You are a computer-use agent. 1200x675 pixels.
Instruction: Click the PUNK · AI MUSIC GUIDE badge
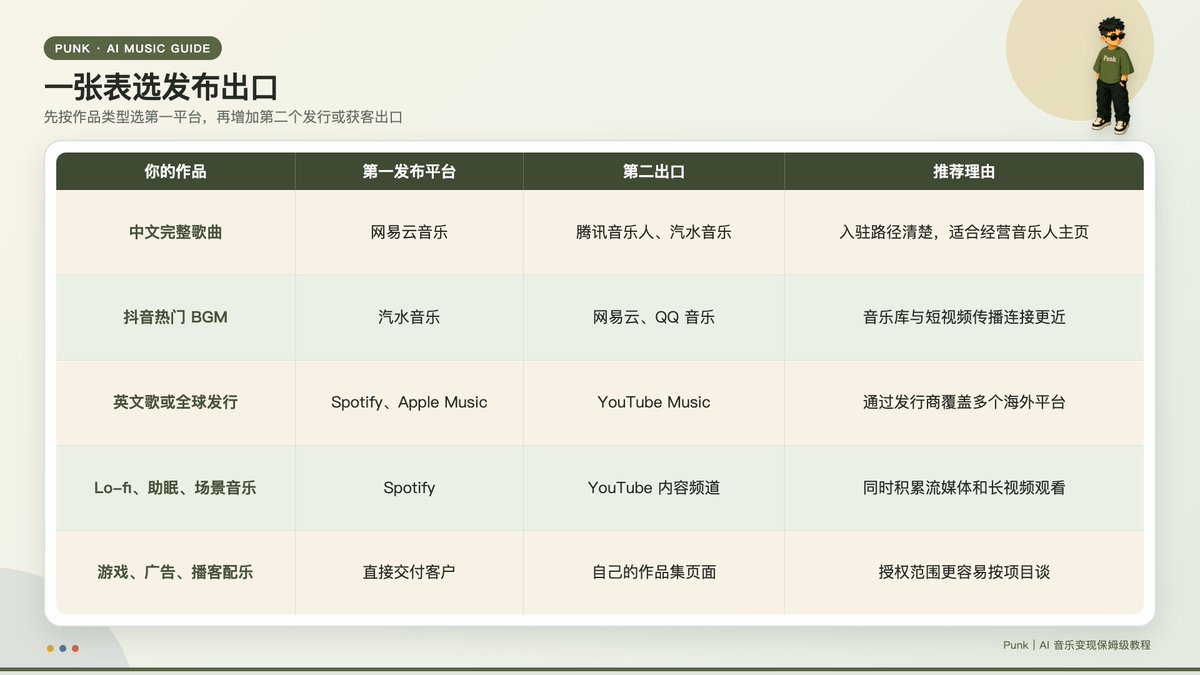pos(133,48)
